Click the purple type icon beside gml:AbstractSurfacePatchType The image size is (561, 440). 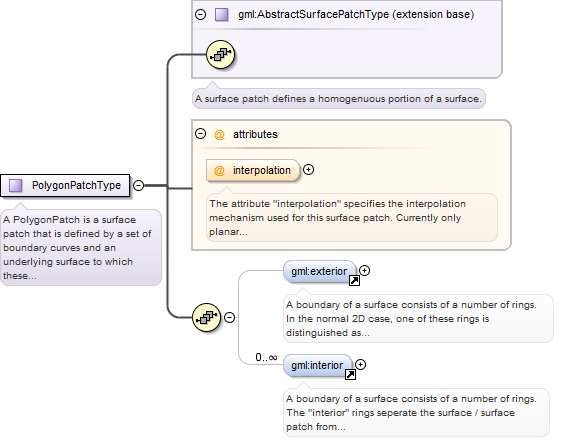[221, 15]
